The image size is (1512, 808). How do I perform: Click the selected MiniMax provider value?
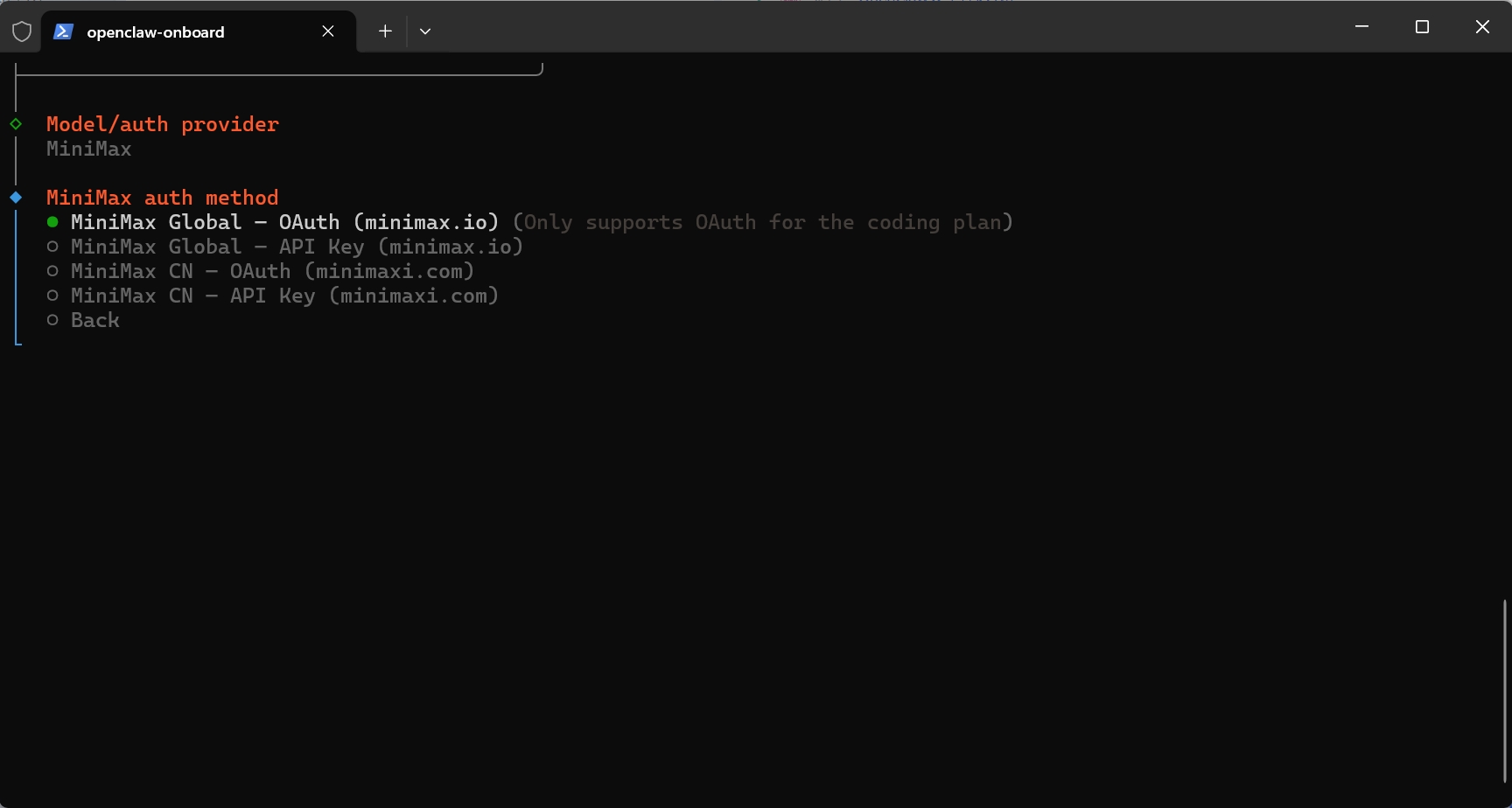point(89,149)
